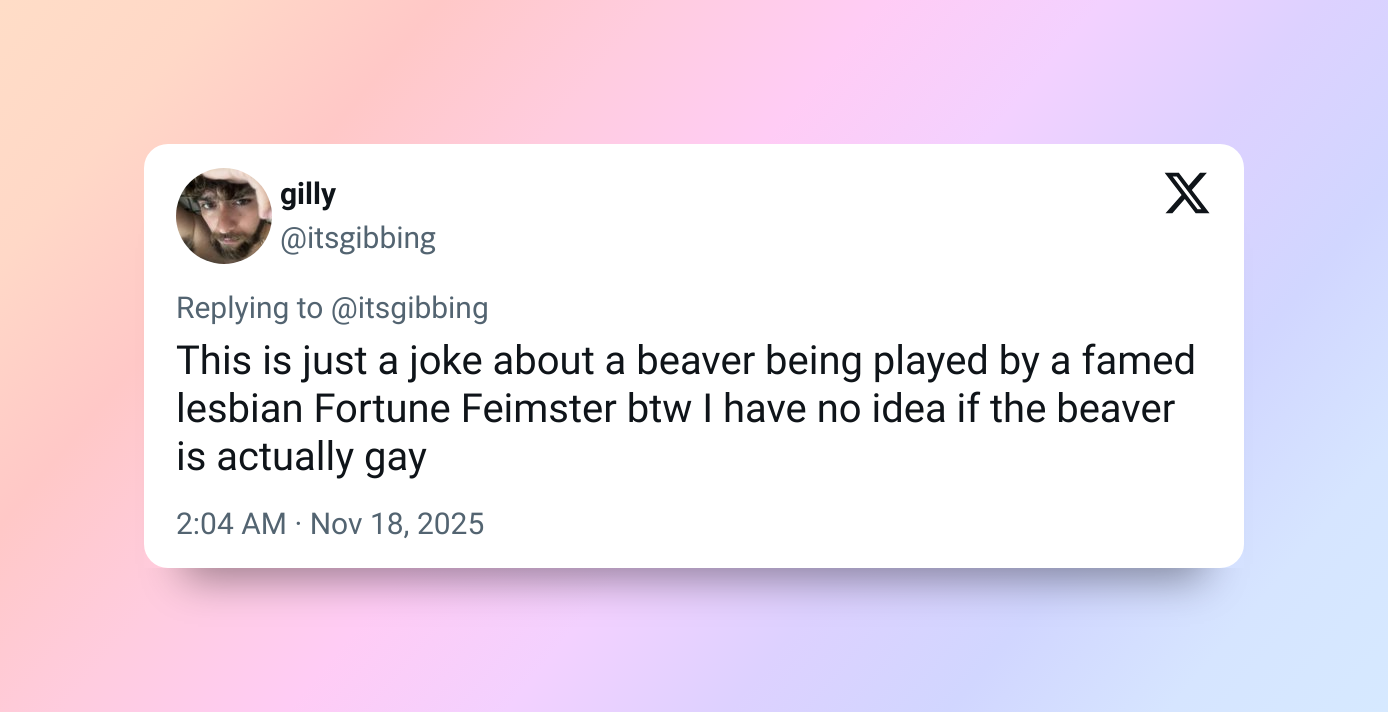Click the word "being" in the tweet
1388x712 pixels.
[x=807, y=361]
